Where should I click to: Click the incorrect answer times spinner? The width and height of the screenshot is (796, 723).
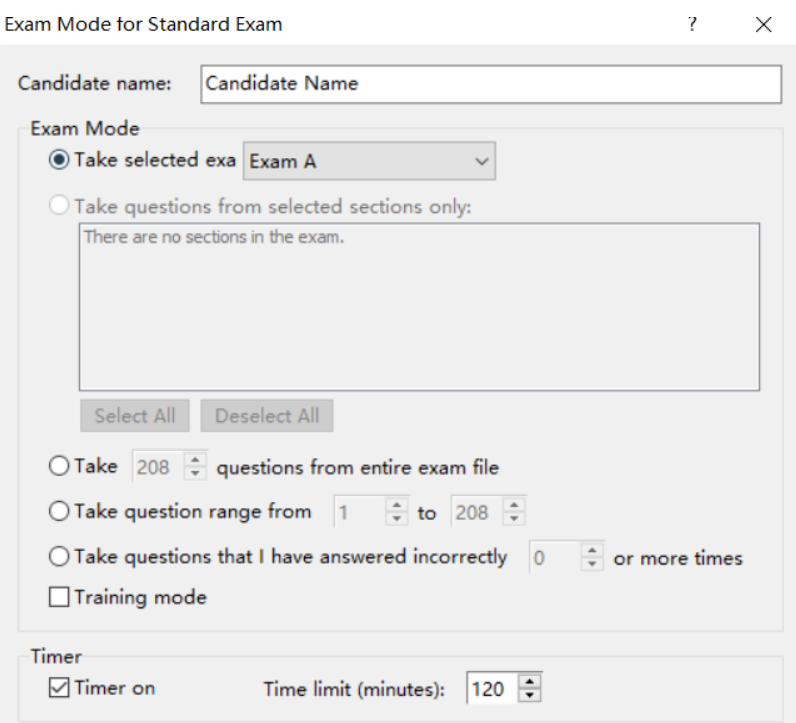(x=593, y=558)
